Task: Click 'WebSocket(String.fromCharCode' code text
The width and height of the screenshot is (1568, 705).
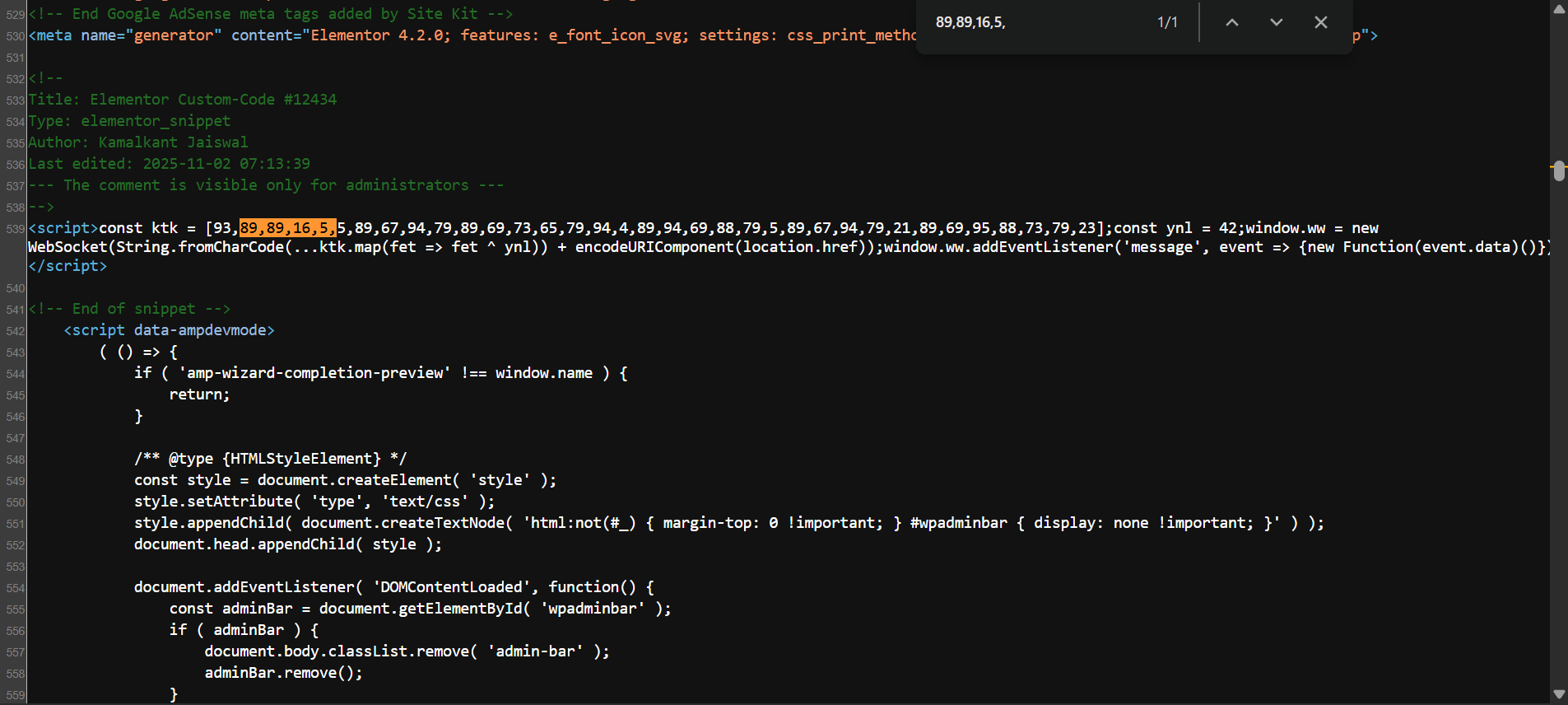Action: point(156,247)
